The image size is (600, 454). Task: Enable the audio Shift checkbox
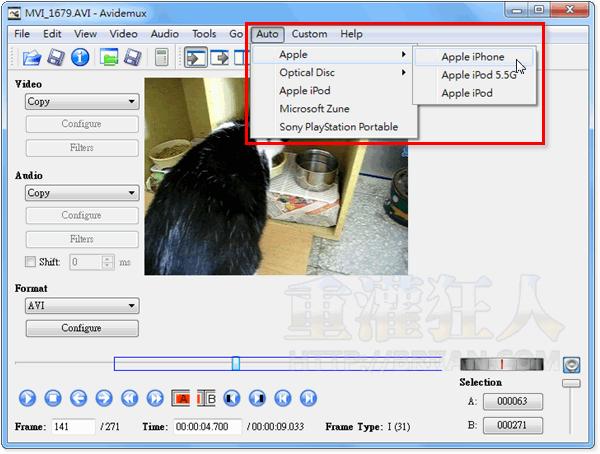pos(30,262)
